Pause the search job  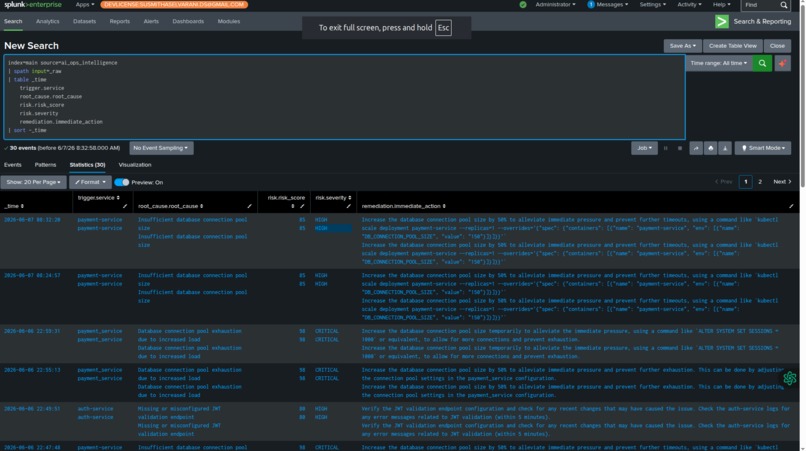click(x=666, y=148)
